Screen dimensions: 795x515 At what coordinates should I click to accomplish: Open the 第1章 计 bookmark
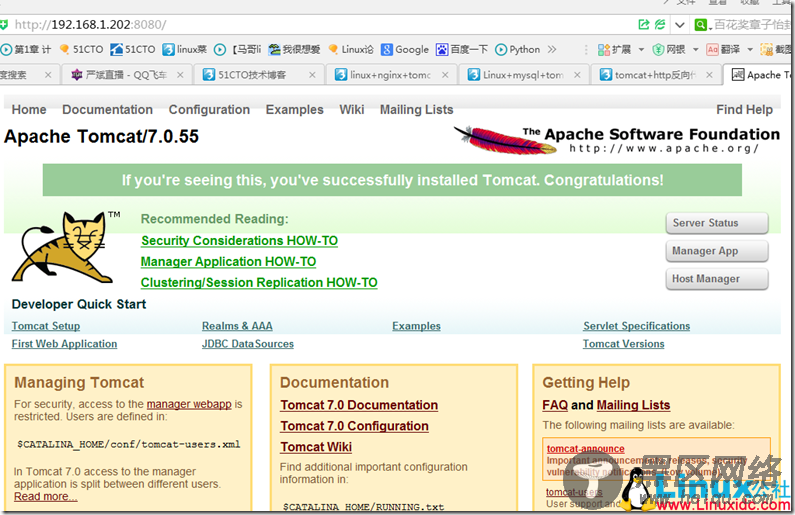[x=26, y=49]
